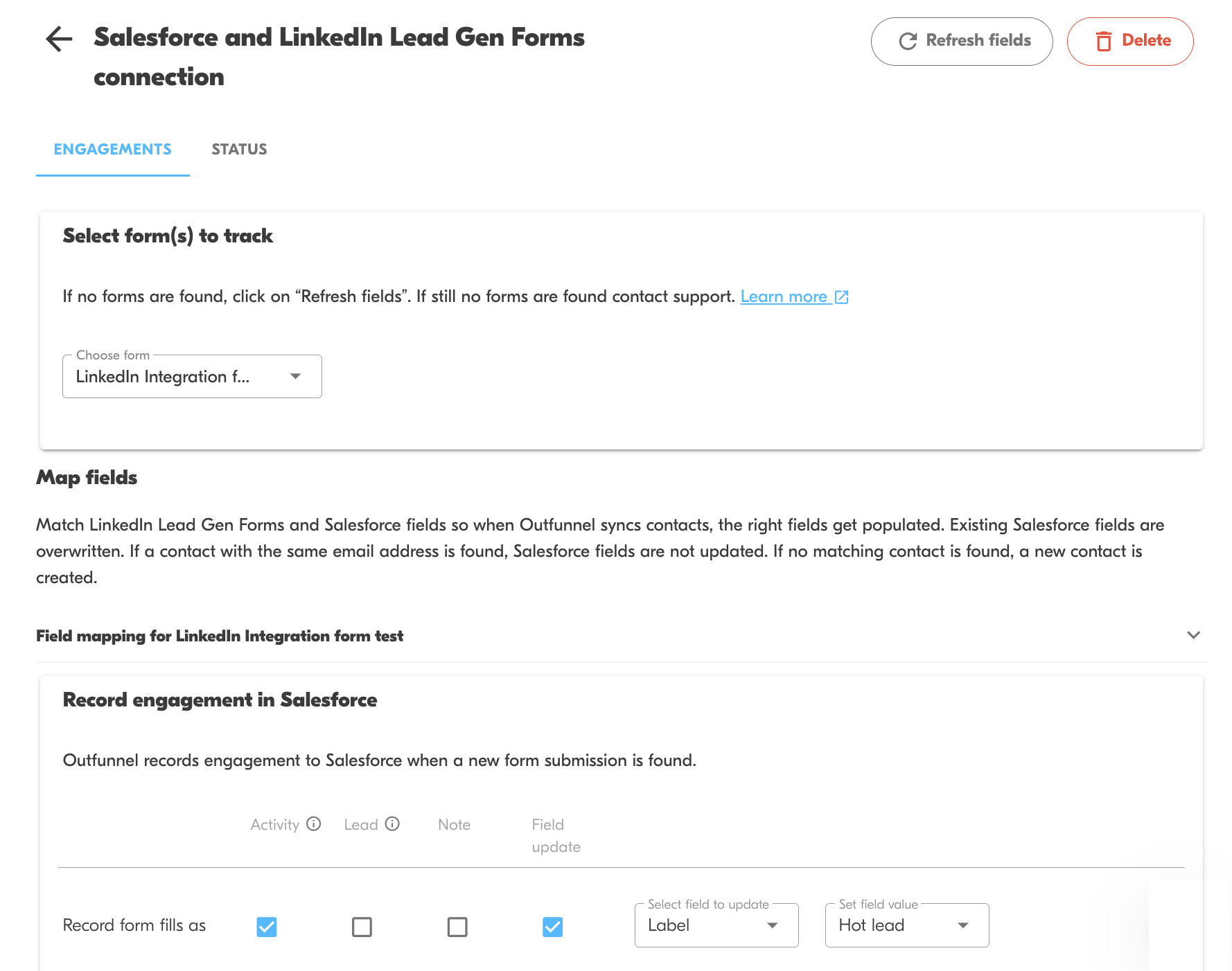Click the trash icon in Delete button
Image resolution: width=1232 pixels, height=971 pixels.
[1104, 42]
